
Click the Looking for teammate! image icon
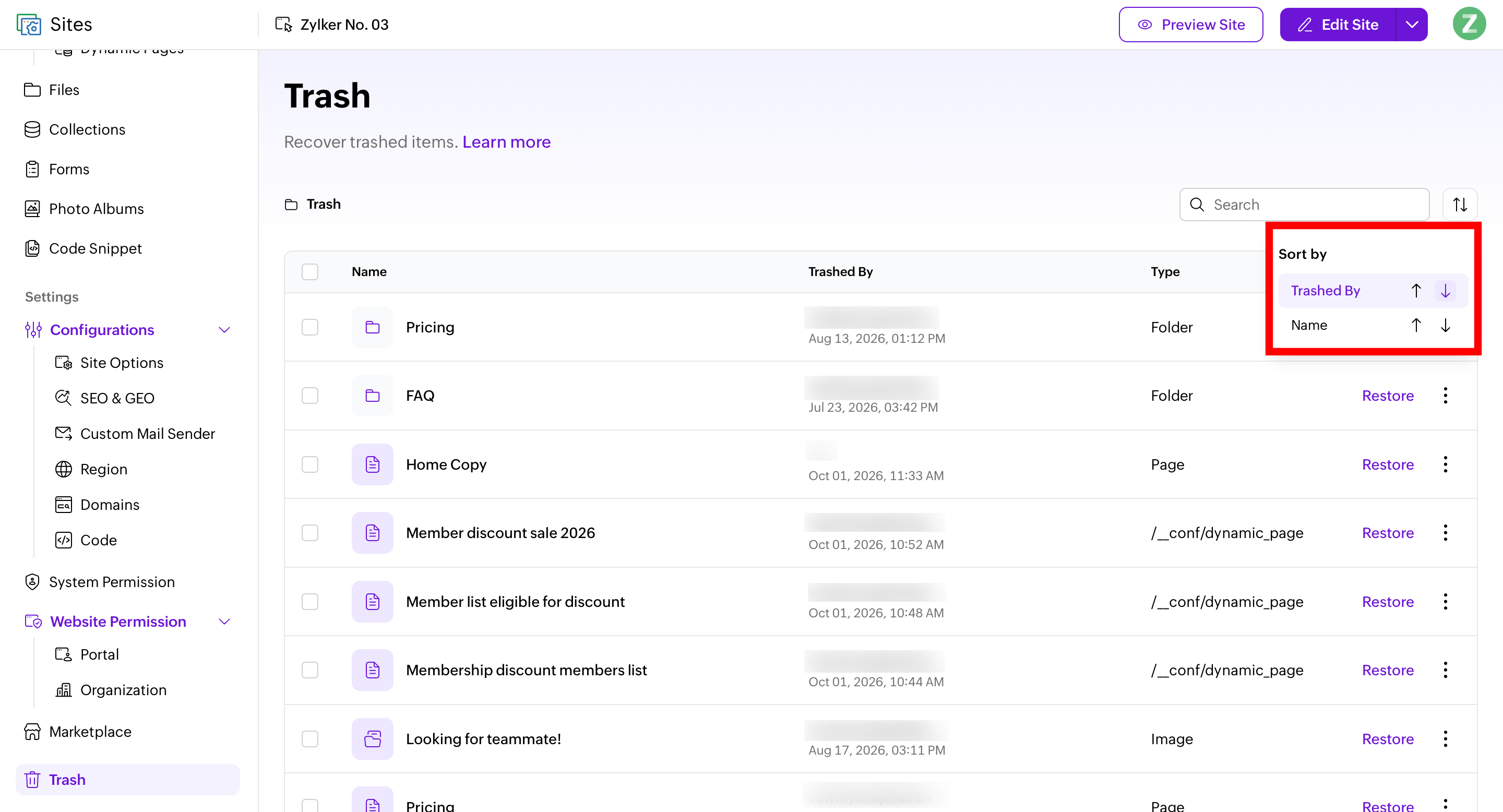[x=372, y=739]
